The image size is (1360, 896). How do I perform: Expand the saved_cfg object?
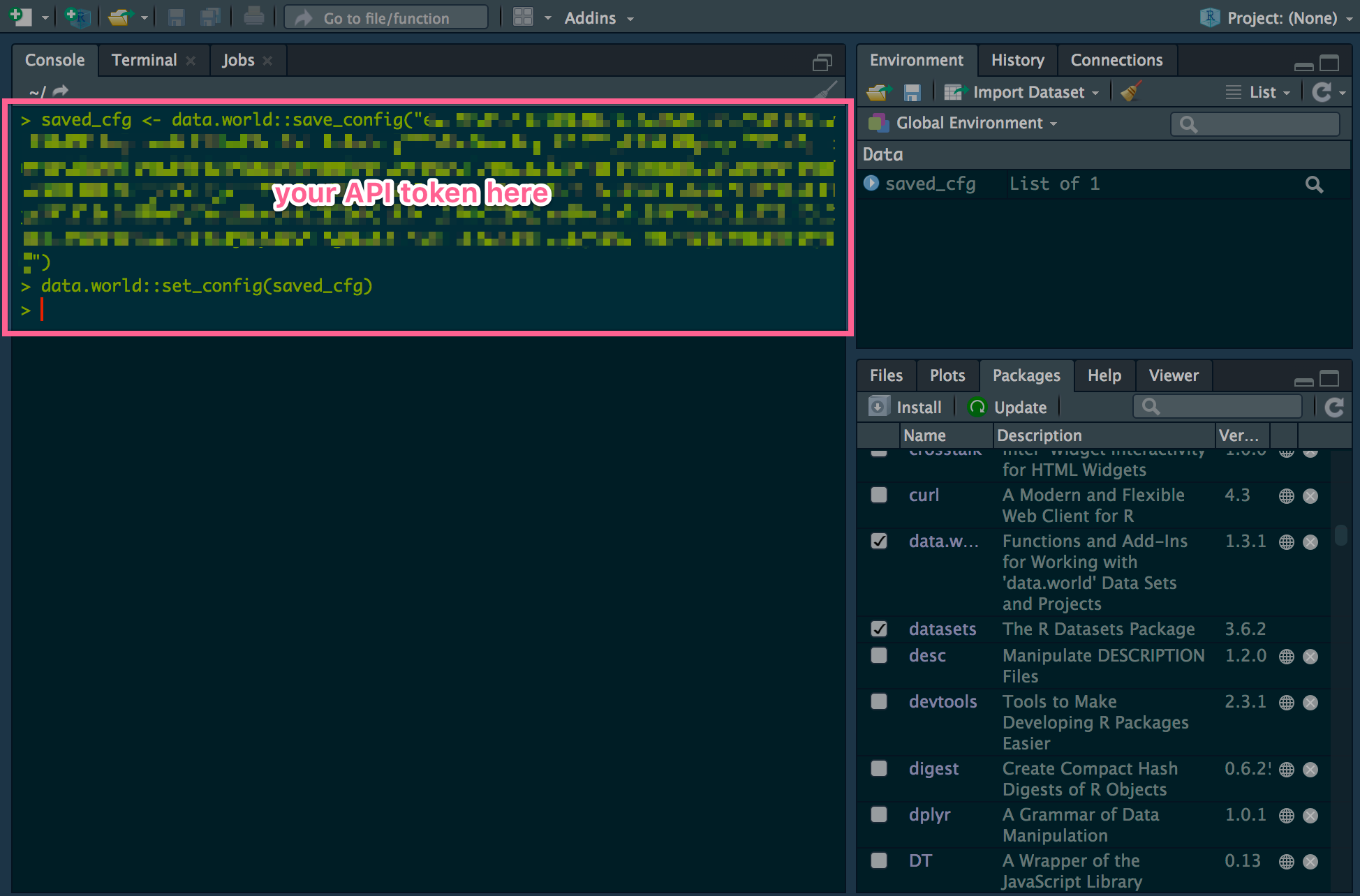click(x=871, y=184)
